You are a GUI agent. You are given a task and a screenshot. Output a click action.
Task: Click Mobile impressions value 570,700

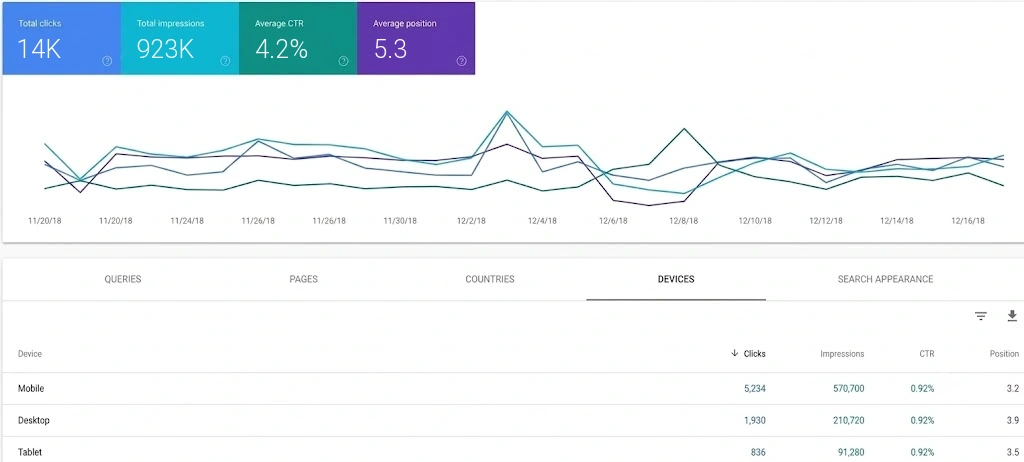(x=848, y=389)
